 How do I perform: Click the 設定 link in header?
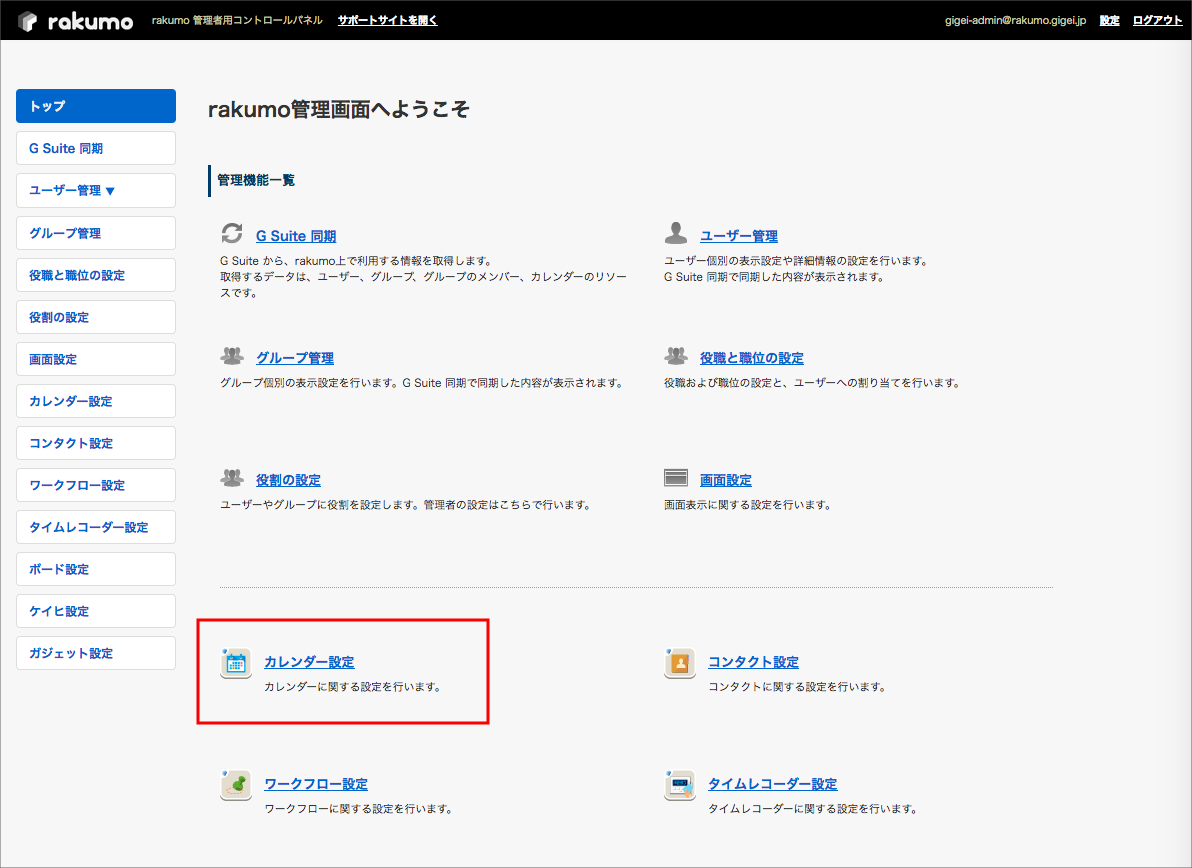click(x=1109, y=21)
